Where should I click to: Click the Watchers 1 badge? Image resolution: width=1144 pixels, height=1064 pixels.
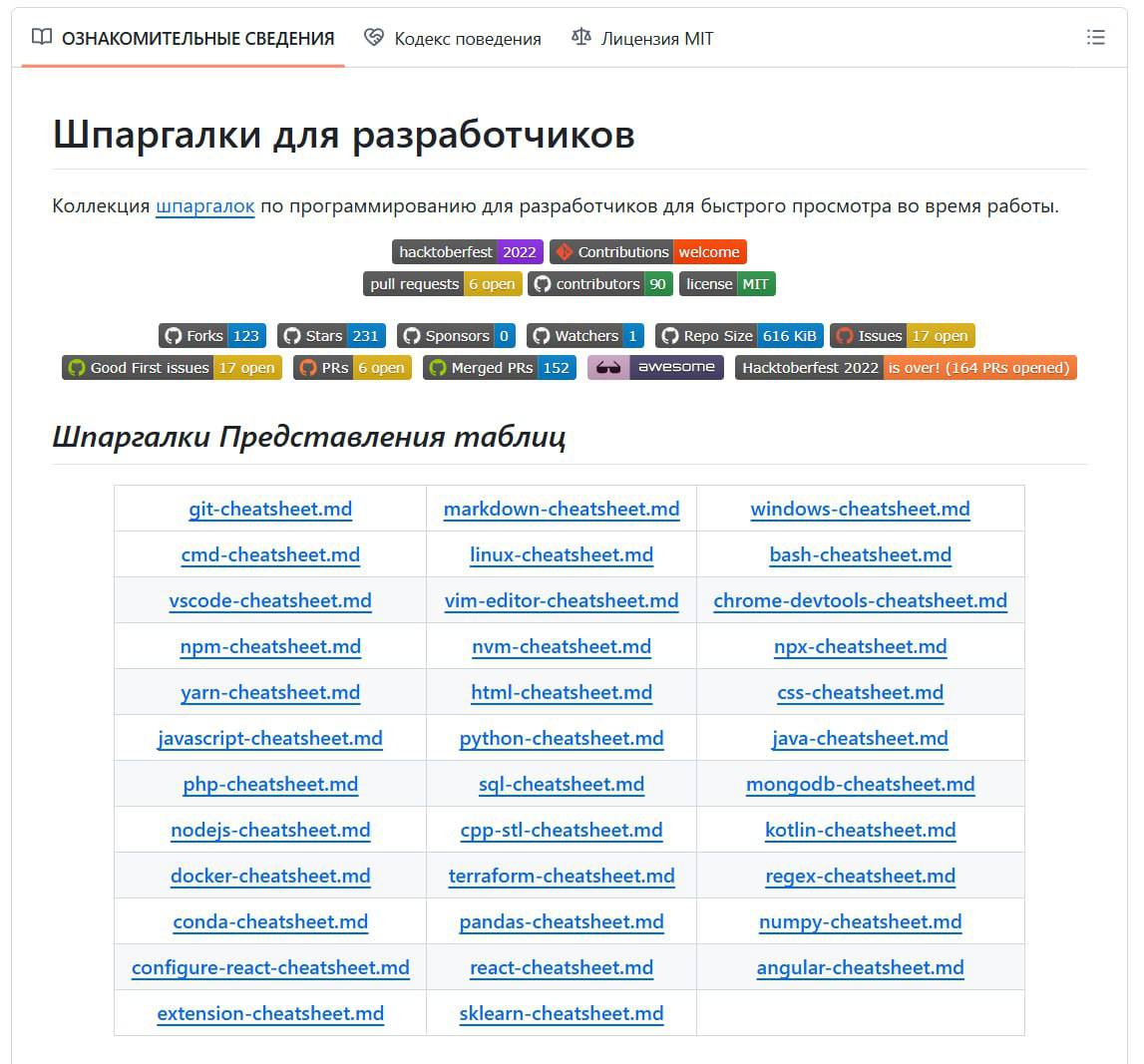pos(585,336)
